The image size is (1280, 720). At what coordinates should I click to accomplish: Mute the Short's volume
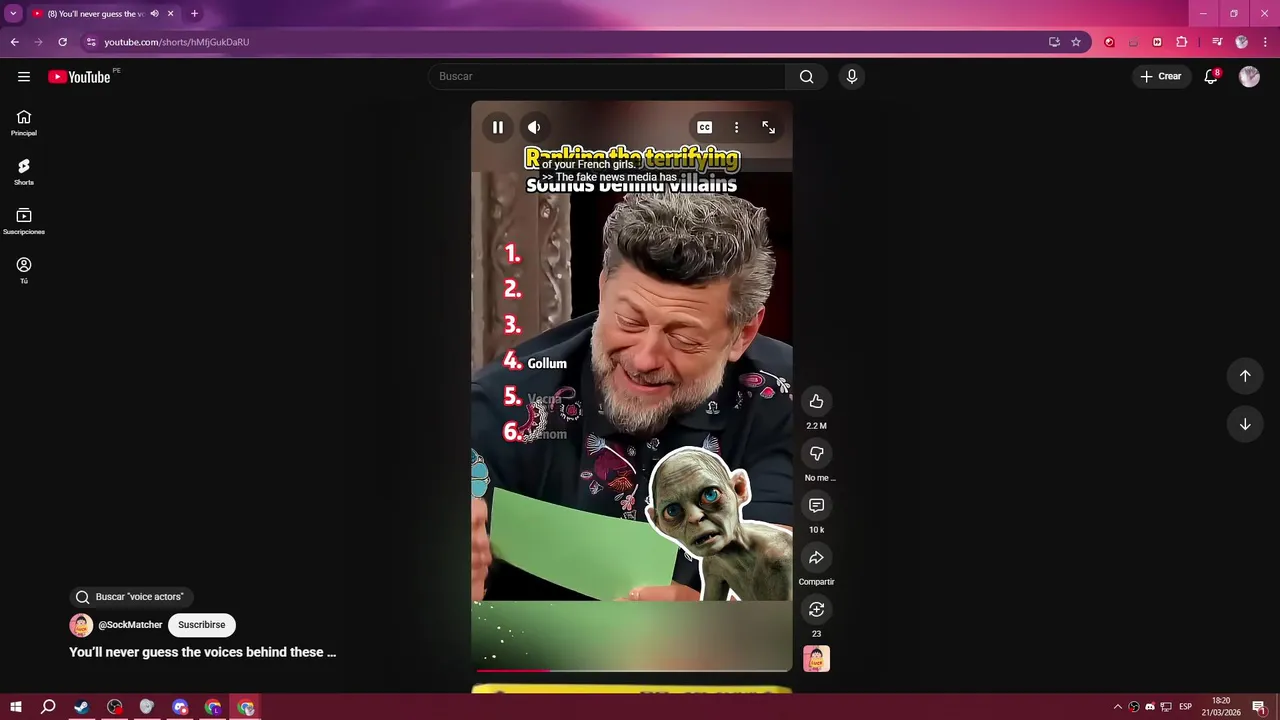pyautogui.click(x=534, y=127)
